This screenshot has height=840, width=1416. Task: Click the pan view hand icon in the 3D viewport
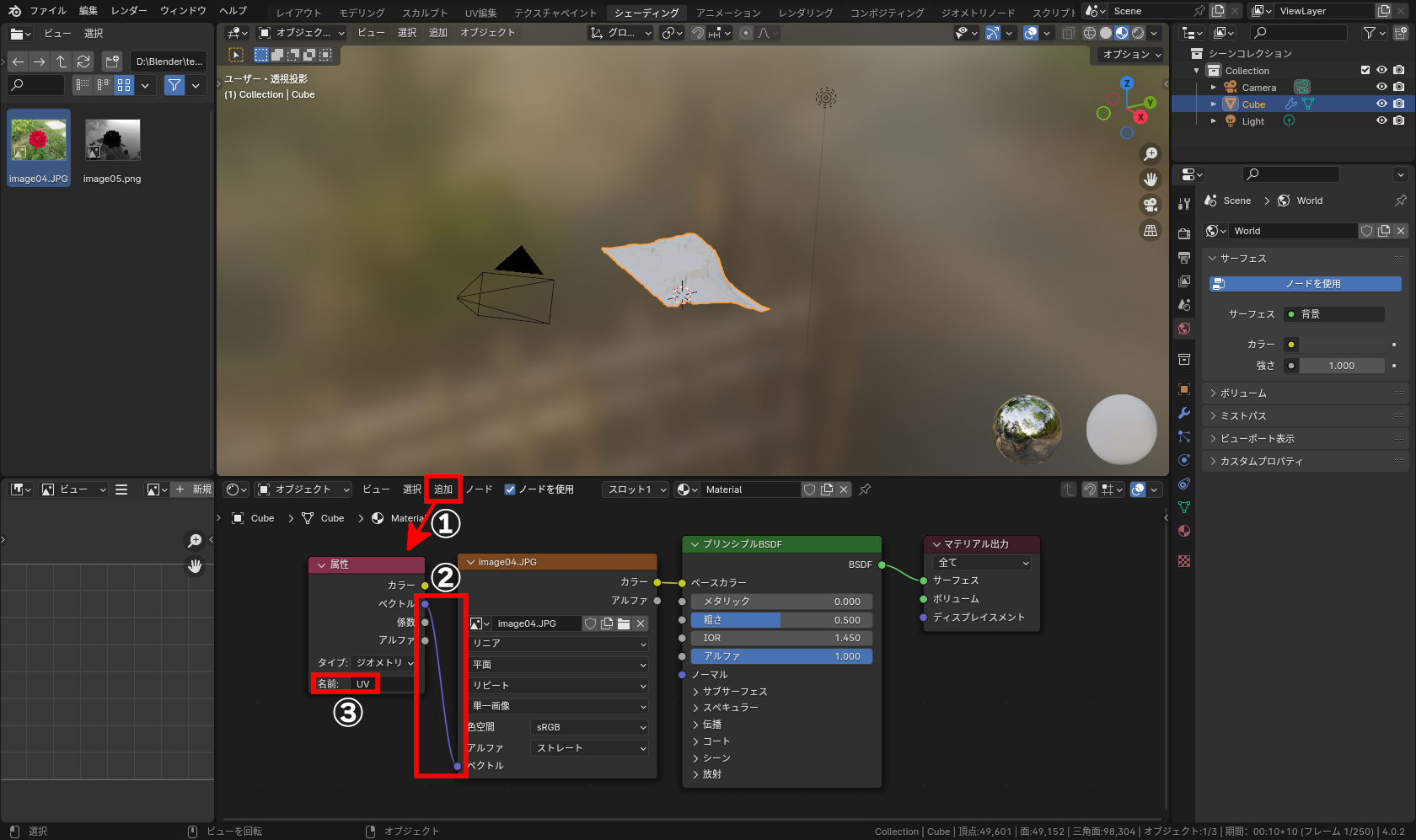click(1150, 179)
